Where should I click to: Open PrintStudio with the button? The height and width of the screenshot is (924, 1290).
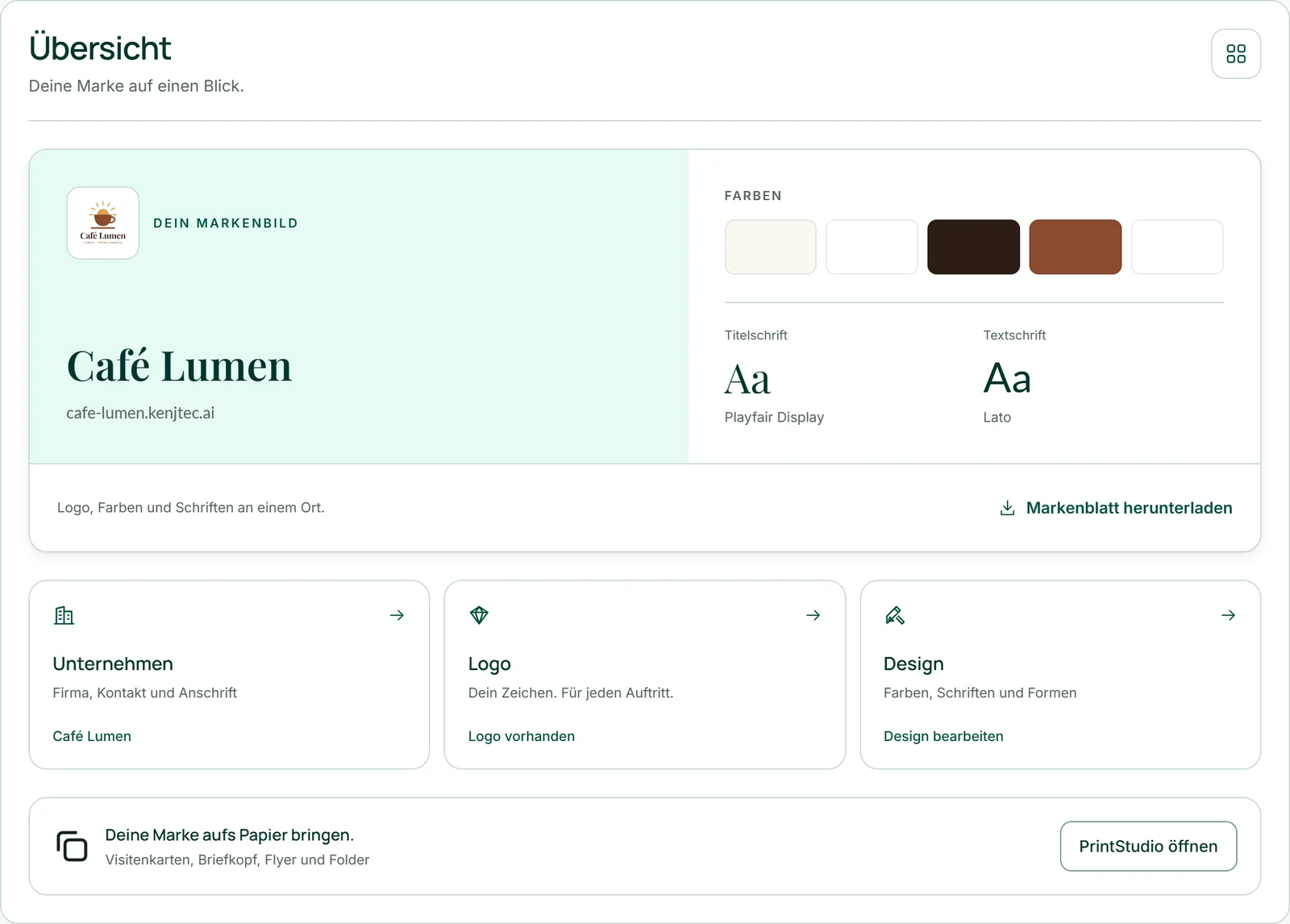1148,846
